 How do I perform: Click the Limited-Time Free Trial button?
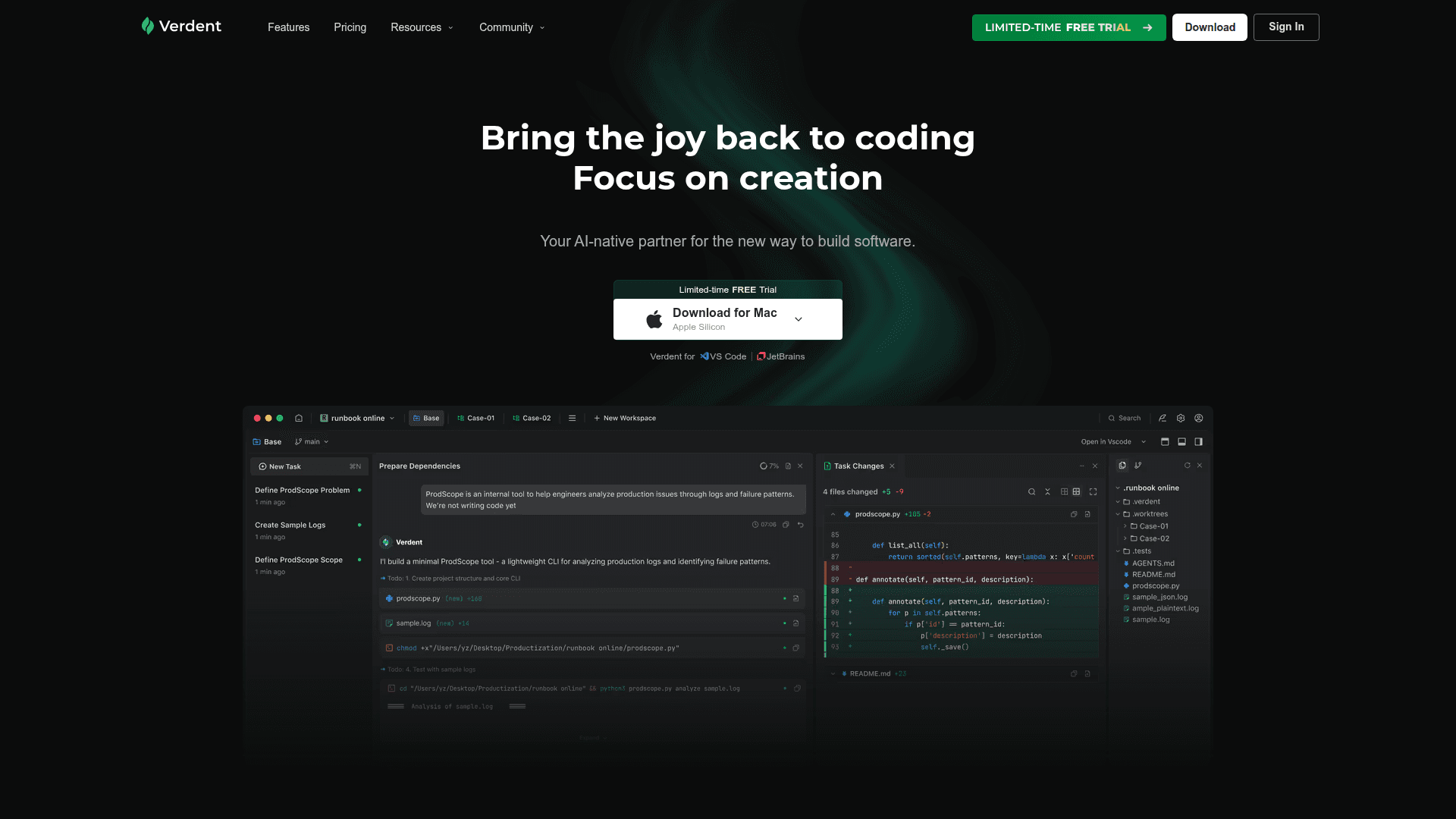1068,27
